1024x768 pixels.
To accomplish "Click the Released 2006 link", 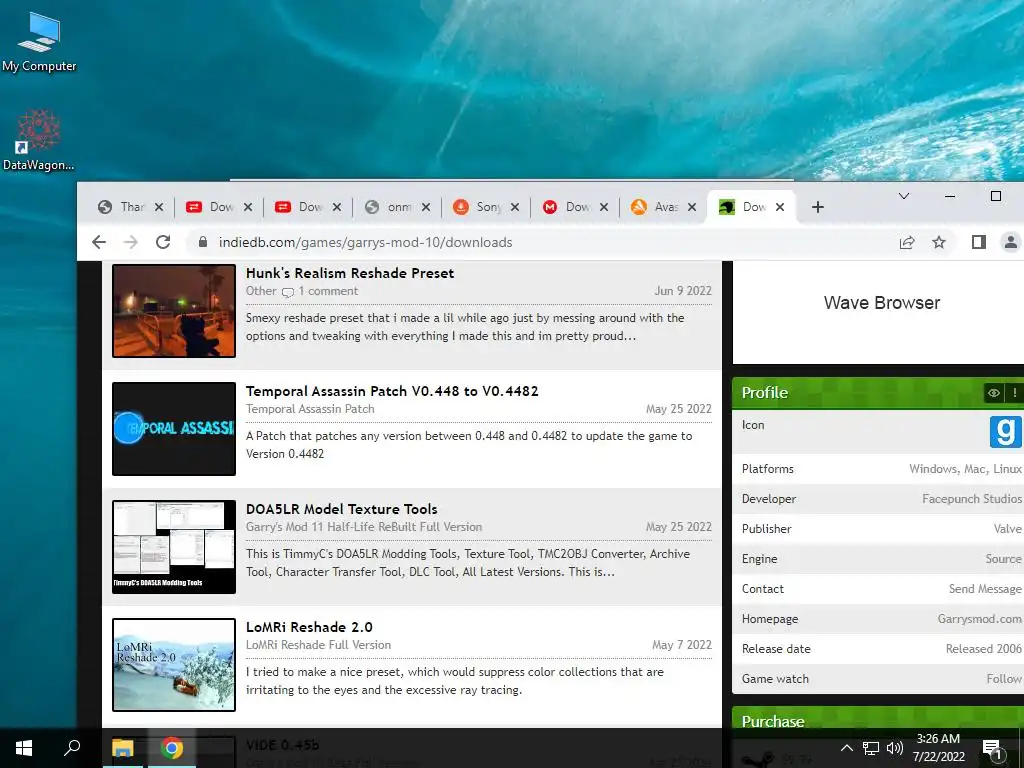I will click(984, 649).
